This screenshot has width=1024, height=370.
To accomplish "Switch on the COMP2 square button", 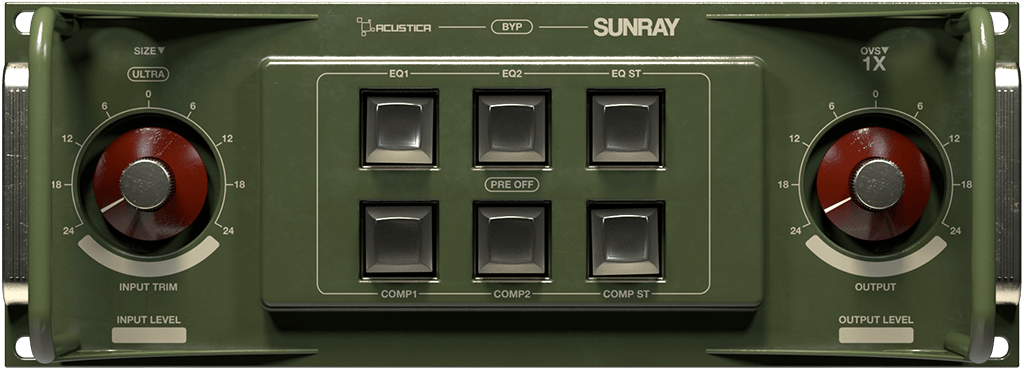I will point(512,239).
